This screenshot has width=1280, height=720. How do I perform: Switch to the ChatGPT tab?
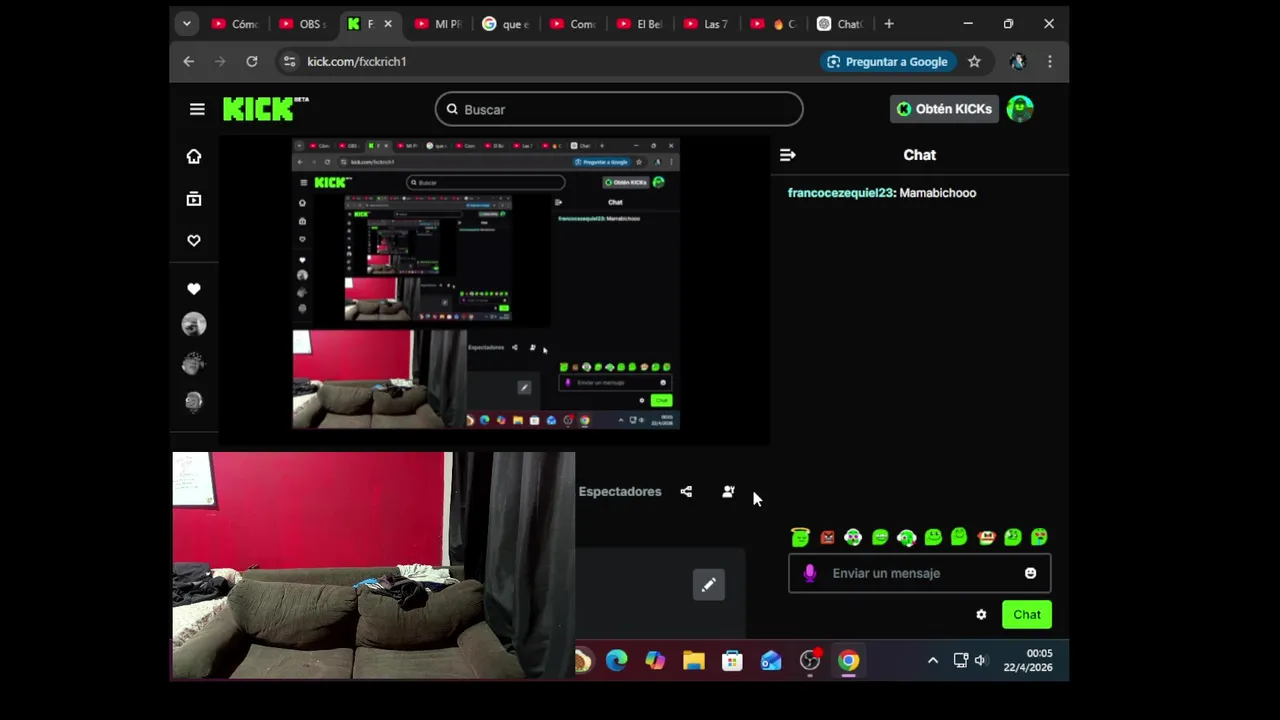pyautogui.click(x=842, y=24)
